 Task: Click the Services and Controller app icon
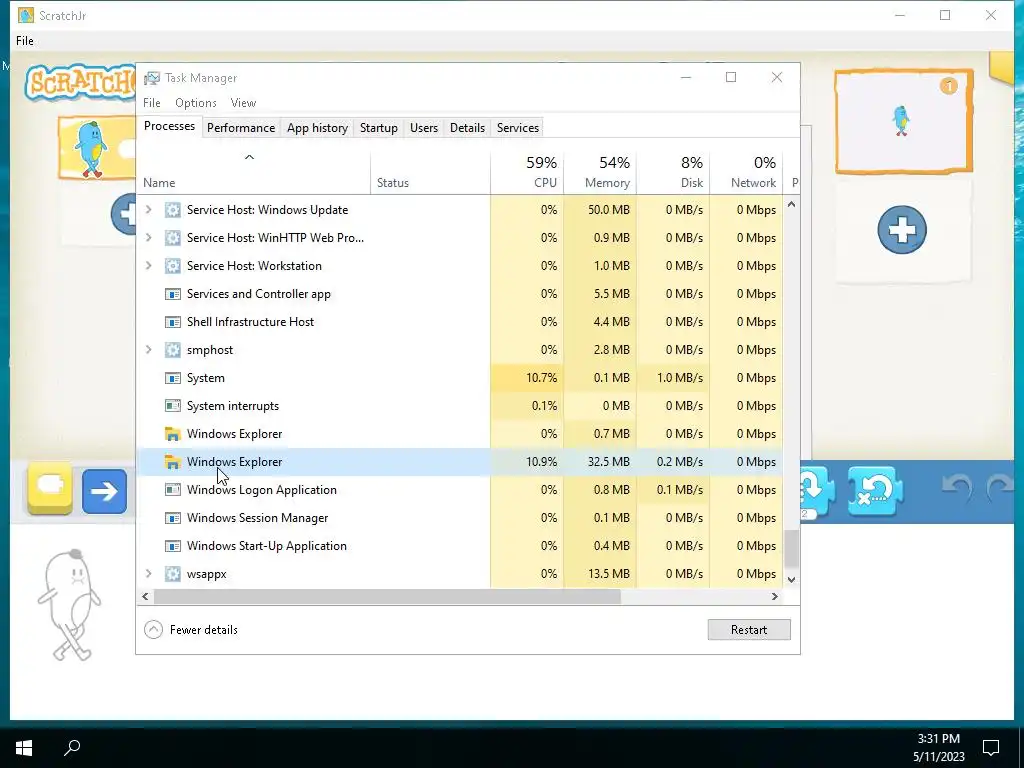pos(172,294)
